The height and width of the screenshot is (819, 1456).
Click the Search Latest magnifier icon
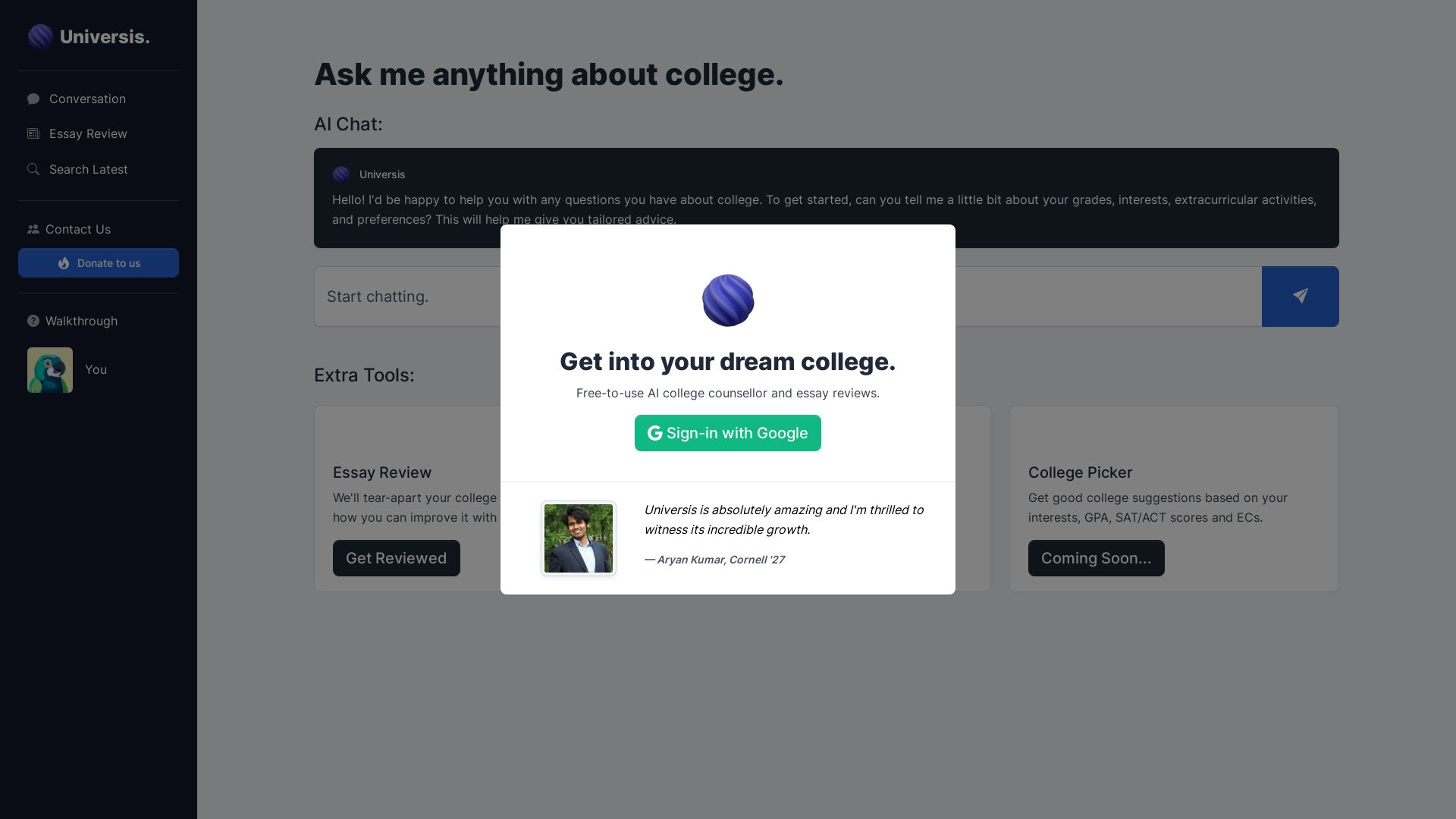coord(33,169)
